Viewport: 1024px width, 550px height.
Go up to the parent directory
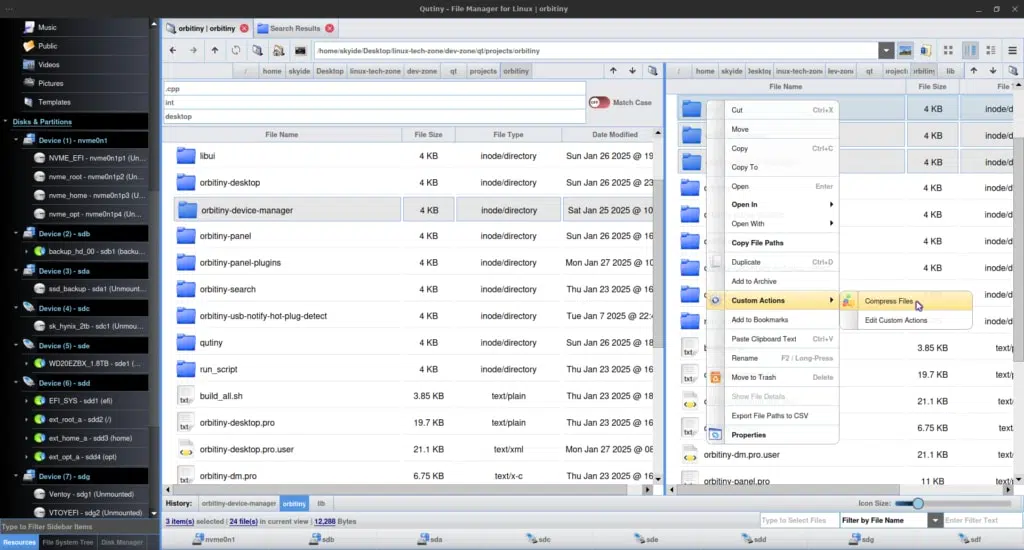(214, 50)
